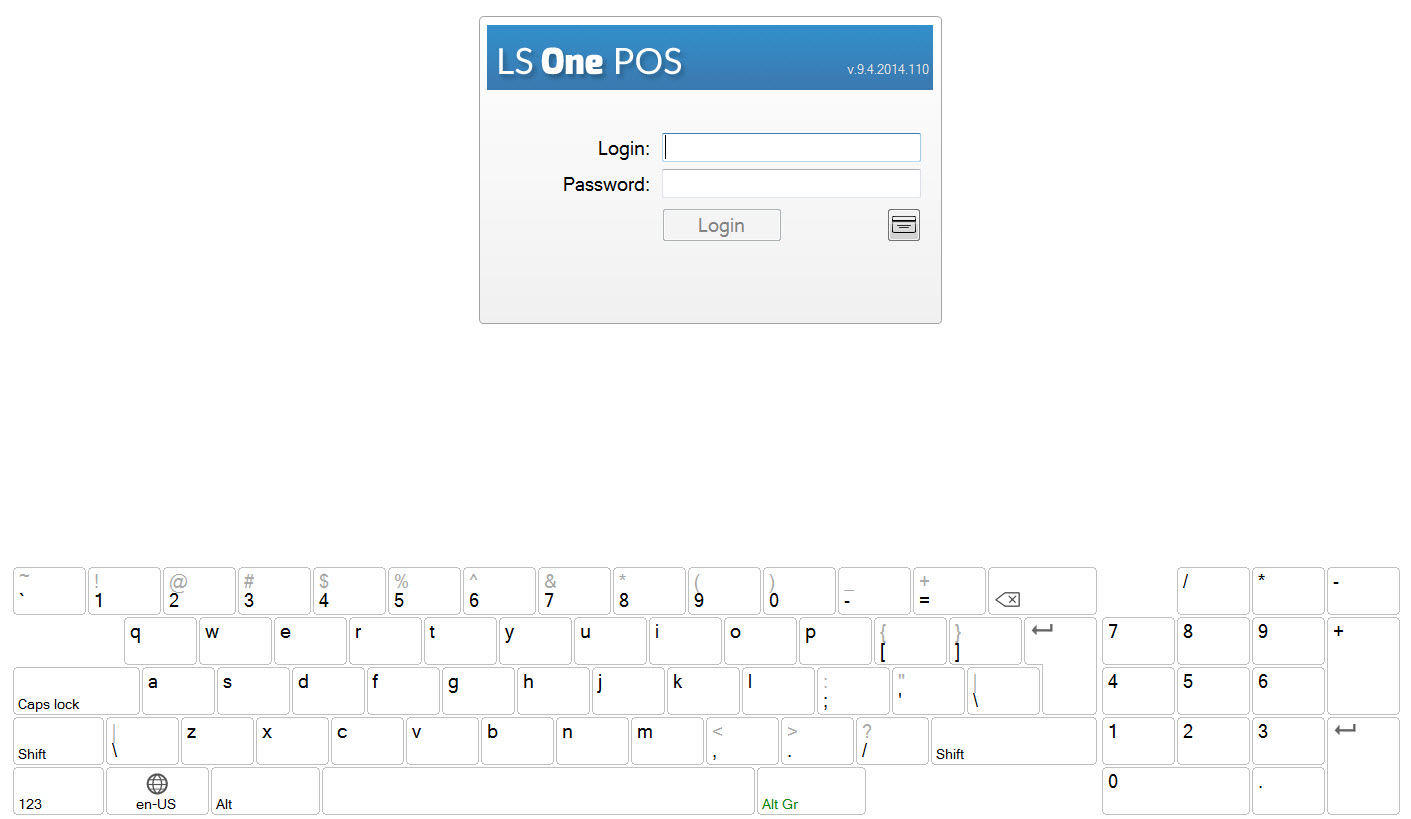Viewport: 1411px width, 819px height.
Task: Tap the space bar key
Action: (538, 791)
